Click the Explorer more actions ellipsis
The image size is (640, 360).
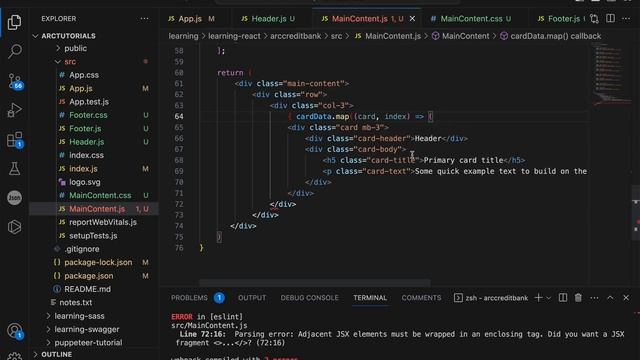click(144, 19)
